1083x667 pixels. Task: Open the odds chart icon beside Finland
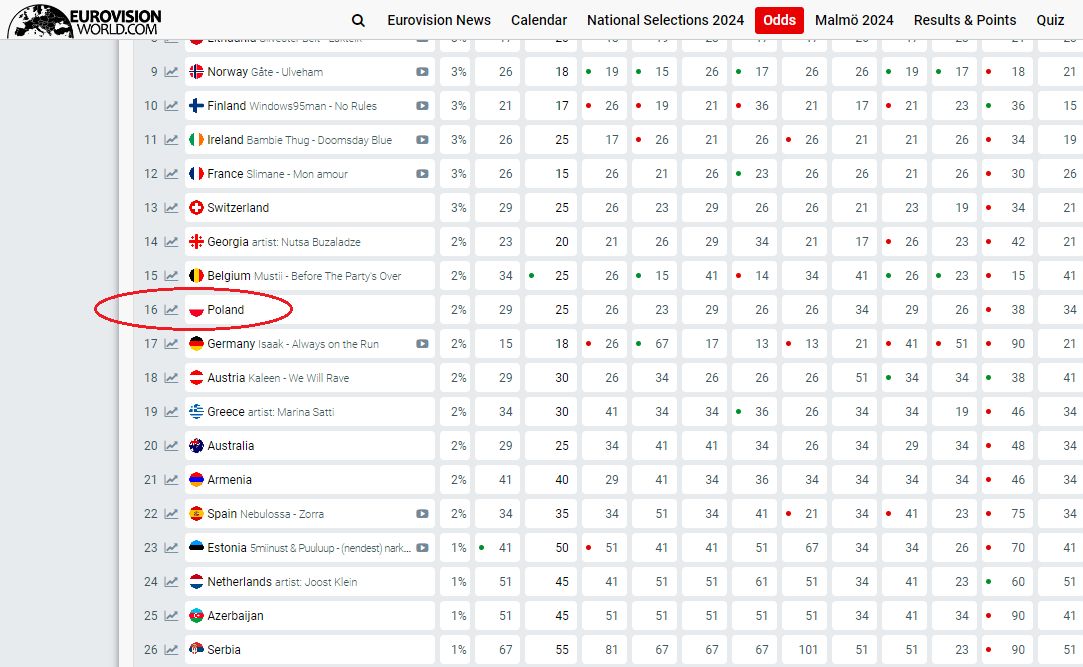click(x=171, y=106)
